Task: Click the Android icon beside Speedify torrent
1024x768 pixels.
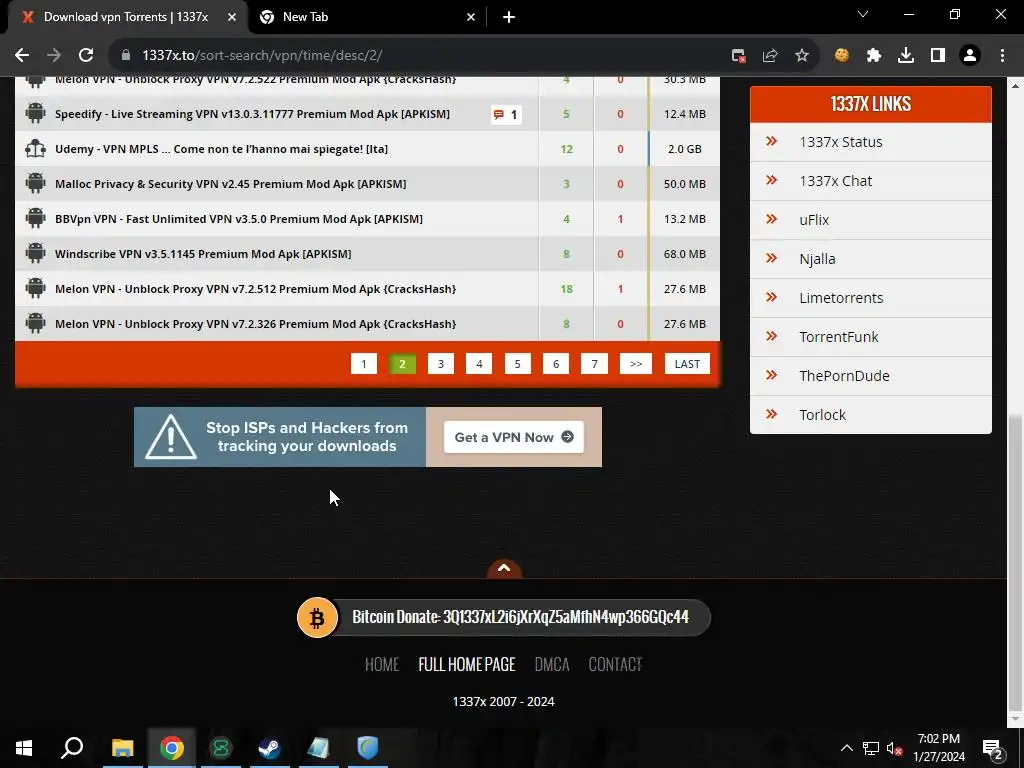Action: pos(35,114)
